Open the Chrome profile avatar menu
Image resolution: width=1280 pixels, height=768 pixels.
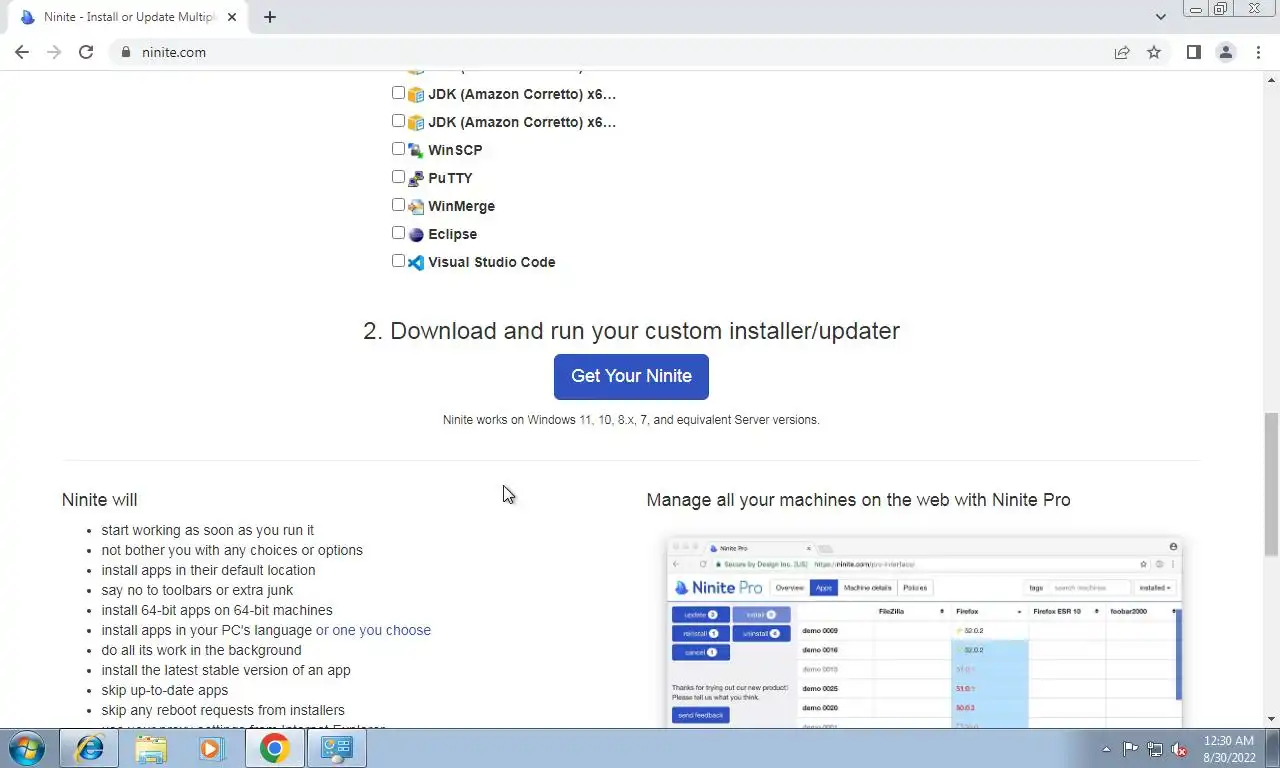[1225, 52]
